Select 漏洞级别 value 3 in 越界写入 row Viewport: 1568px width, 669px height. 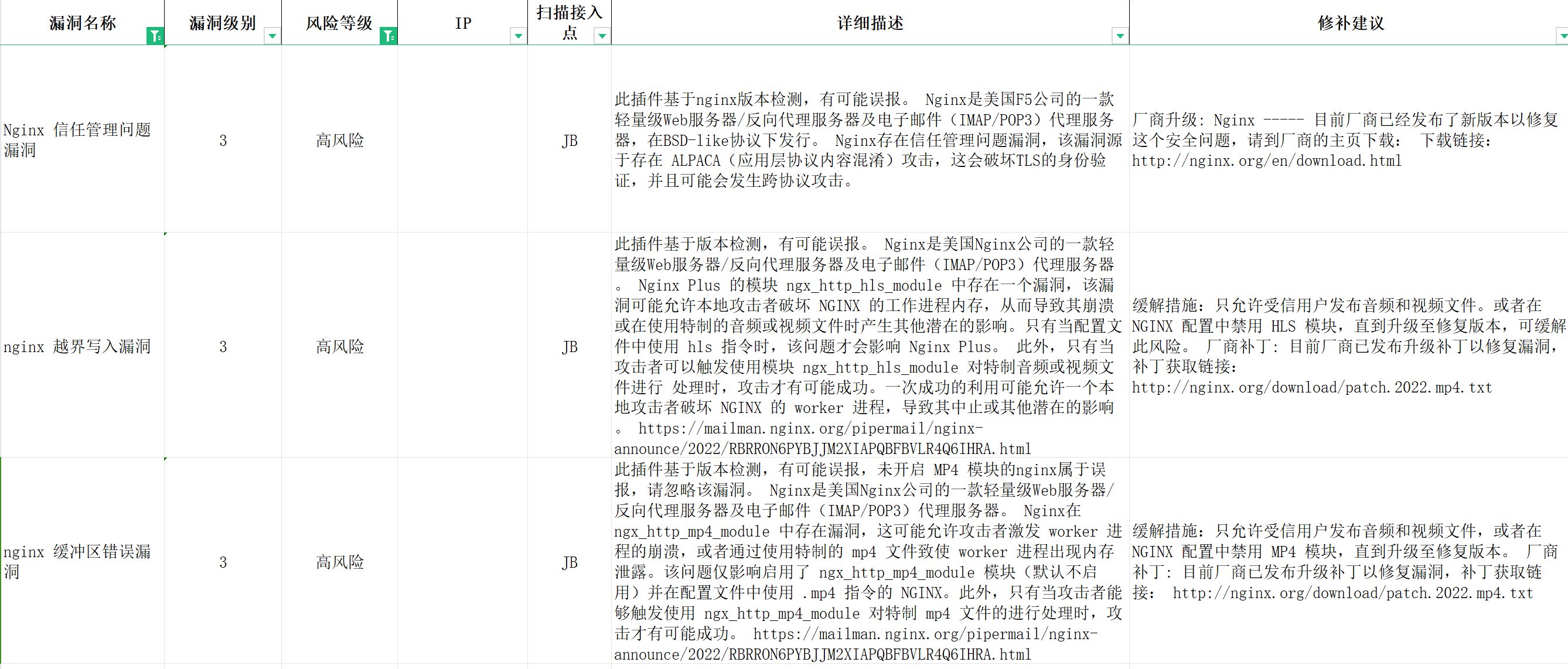tap(223, 346)
